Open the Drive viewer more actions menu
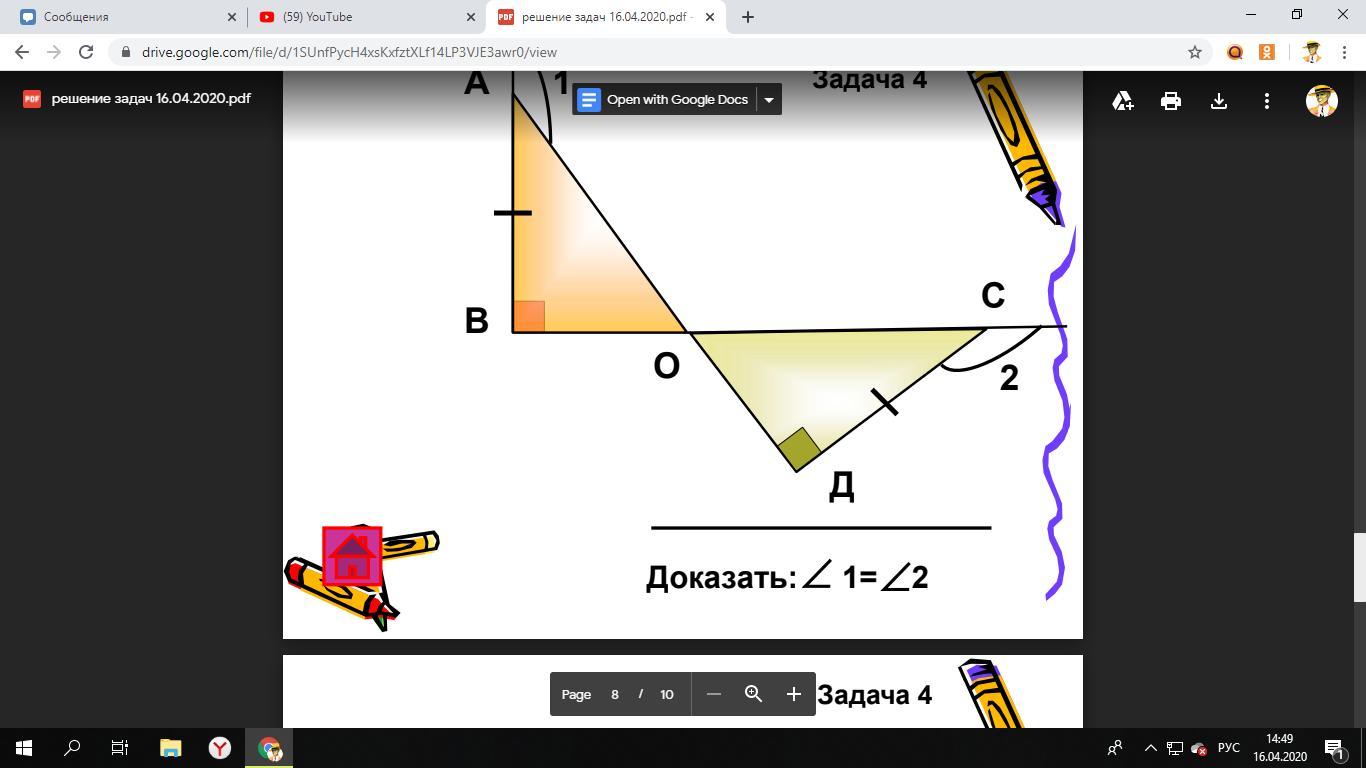 1267,101
